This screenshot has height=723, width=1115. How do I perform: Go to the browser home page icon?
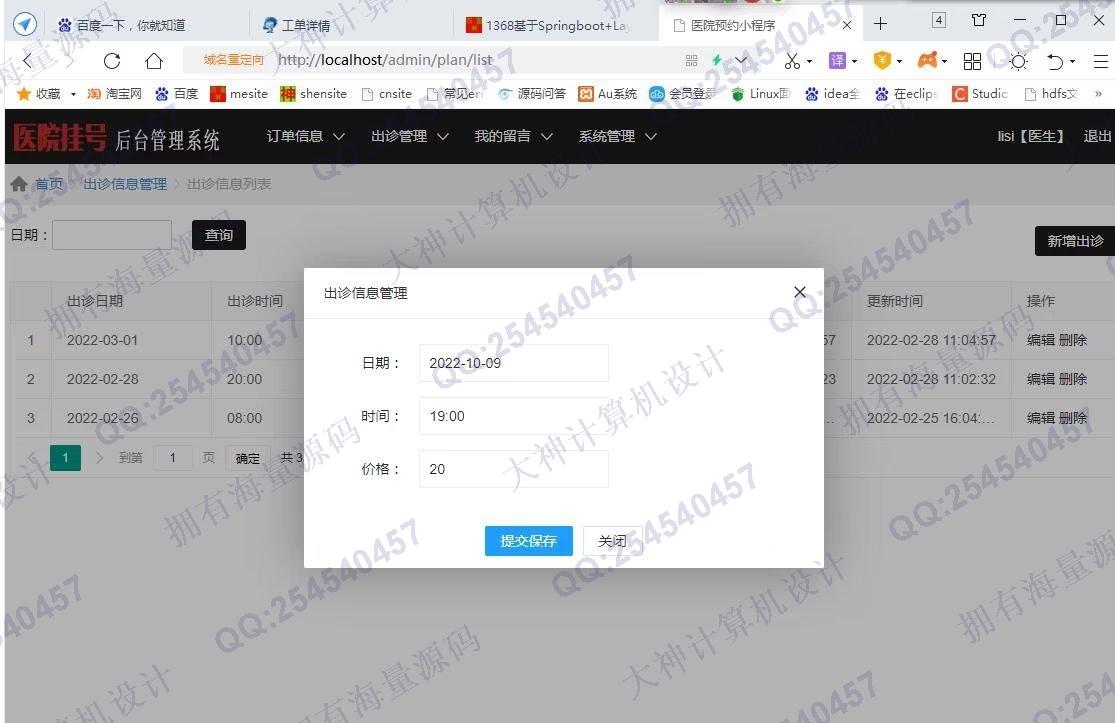(x=154, y=60)
